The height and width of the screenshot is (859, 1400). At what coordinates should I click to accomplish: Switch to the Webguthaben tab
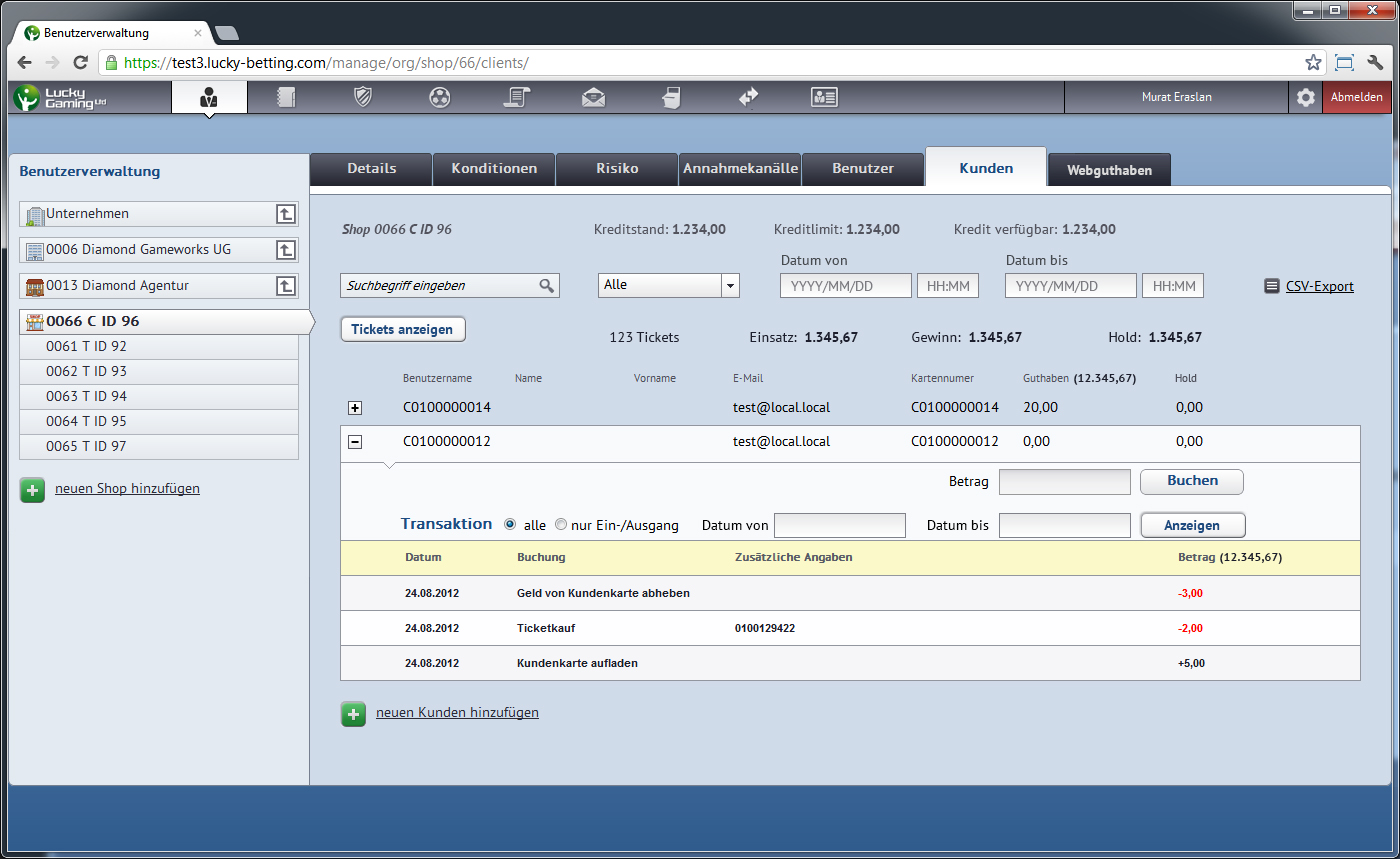point(1109,170)
